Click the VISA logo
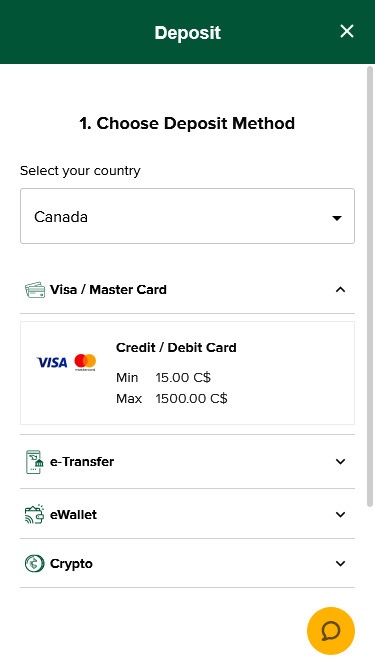 click(52, 362)
